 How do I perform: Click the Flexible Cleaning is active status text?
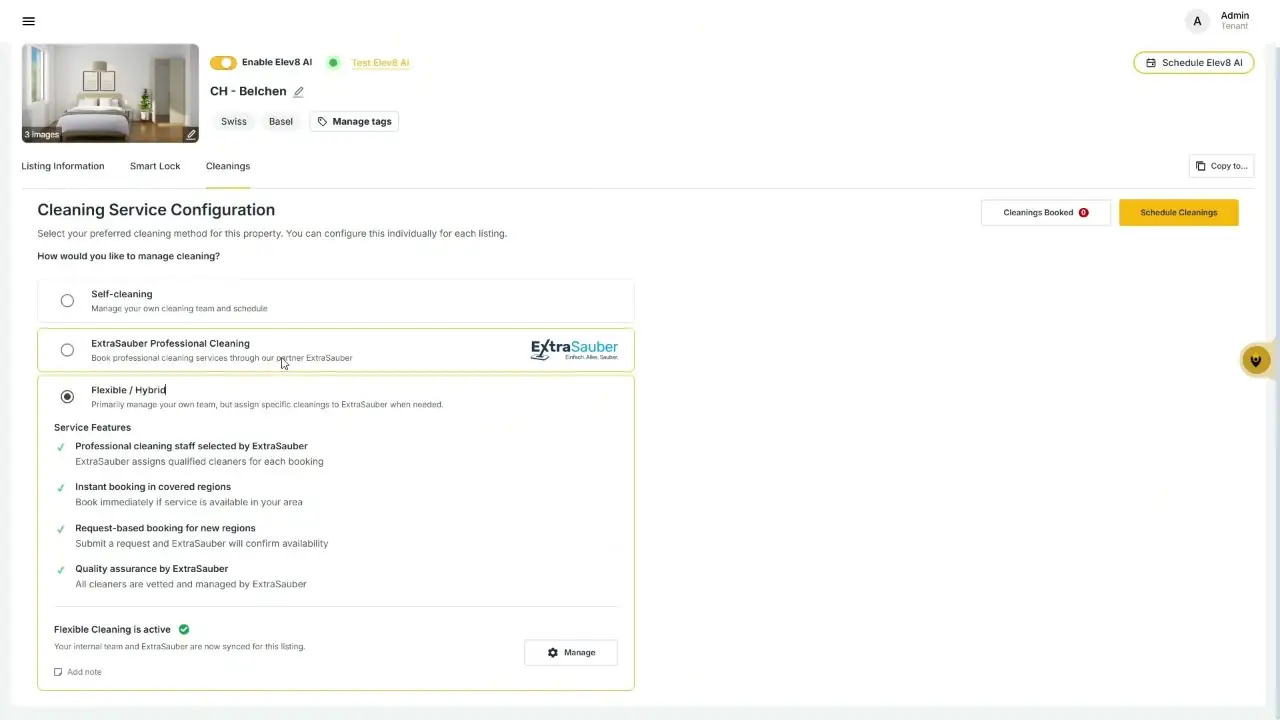pyautogui.click(x=112, y=630)
